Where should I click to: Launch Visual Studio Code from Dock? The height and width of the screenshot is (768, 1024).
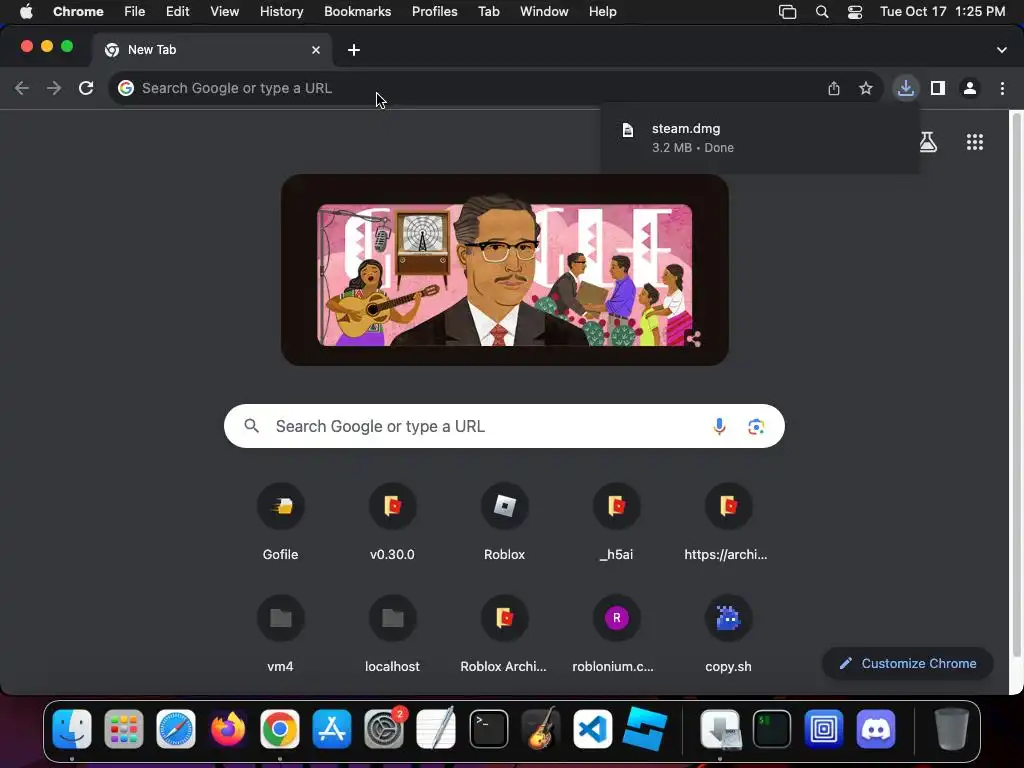592,729
